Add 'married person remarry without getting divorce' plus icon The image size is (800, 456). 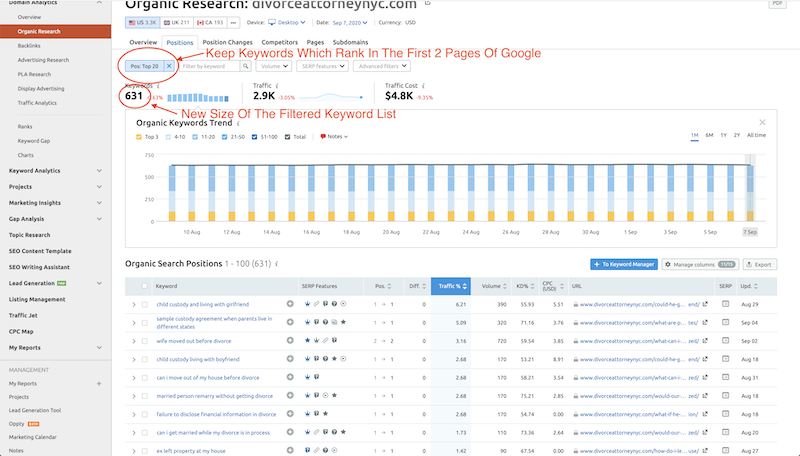(290, 396)
